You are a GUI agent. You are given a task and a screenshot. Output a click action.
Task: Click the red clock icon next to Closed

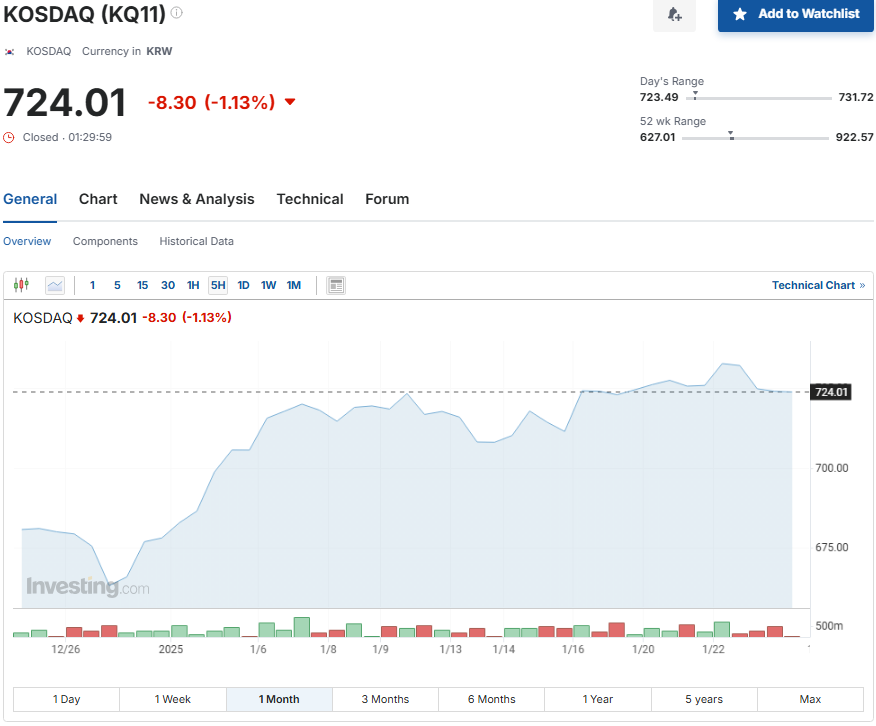[9, 137]
